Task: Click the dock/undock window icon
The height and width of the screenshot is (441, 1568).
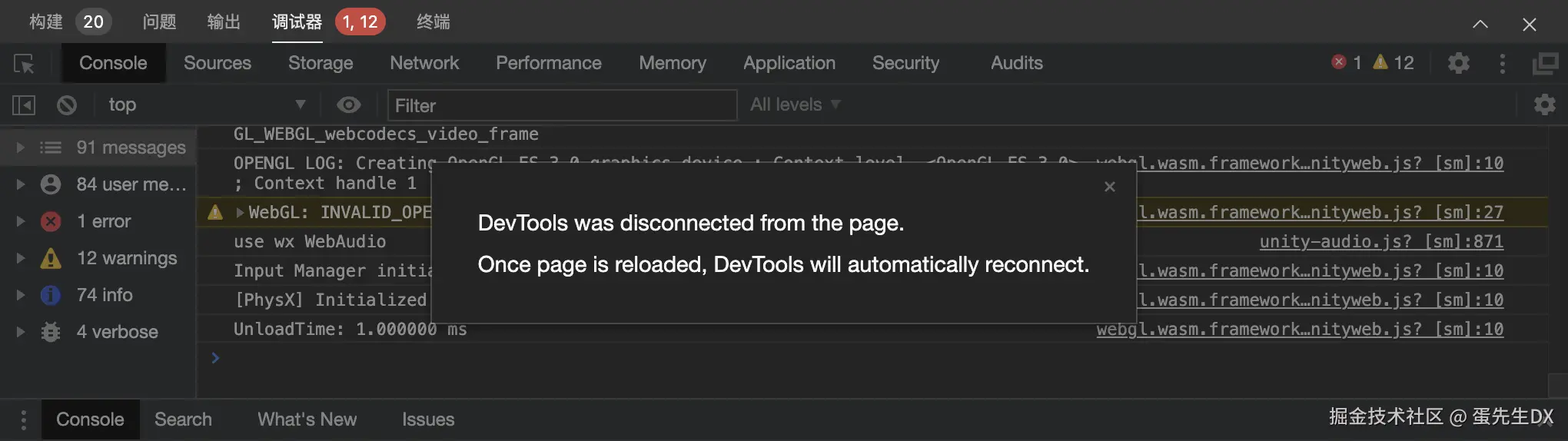Action: coord(1545,63)
